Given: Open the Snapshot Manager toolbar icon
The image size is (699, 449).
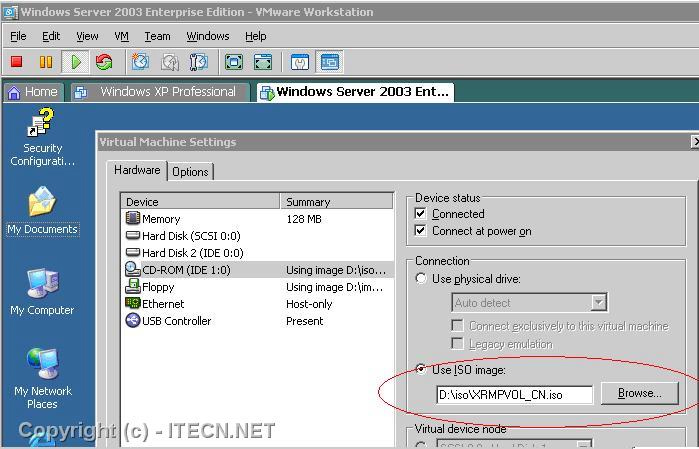Looking at the screenshot, I should (x=199, y=62).
